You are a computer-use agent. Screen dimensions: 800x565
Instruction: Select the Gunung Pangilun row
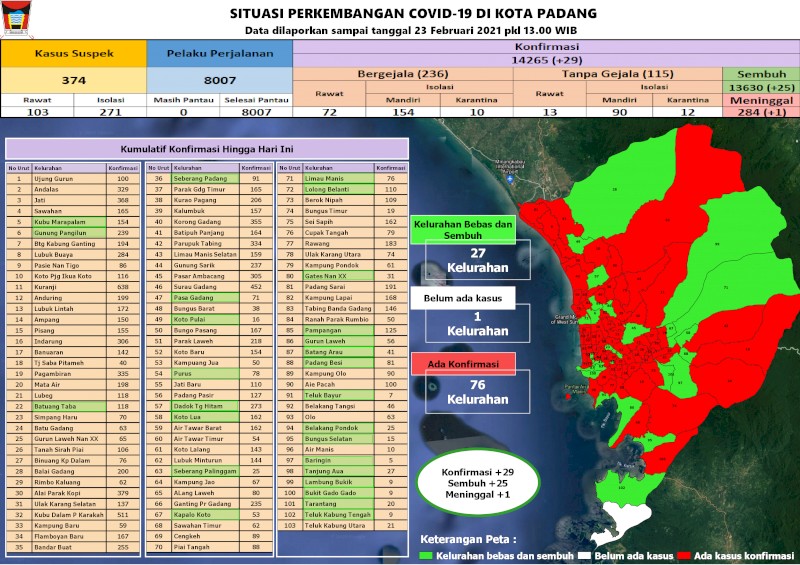pos(73,233)
